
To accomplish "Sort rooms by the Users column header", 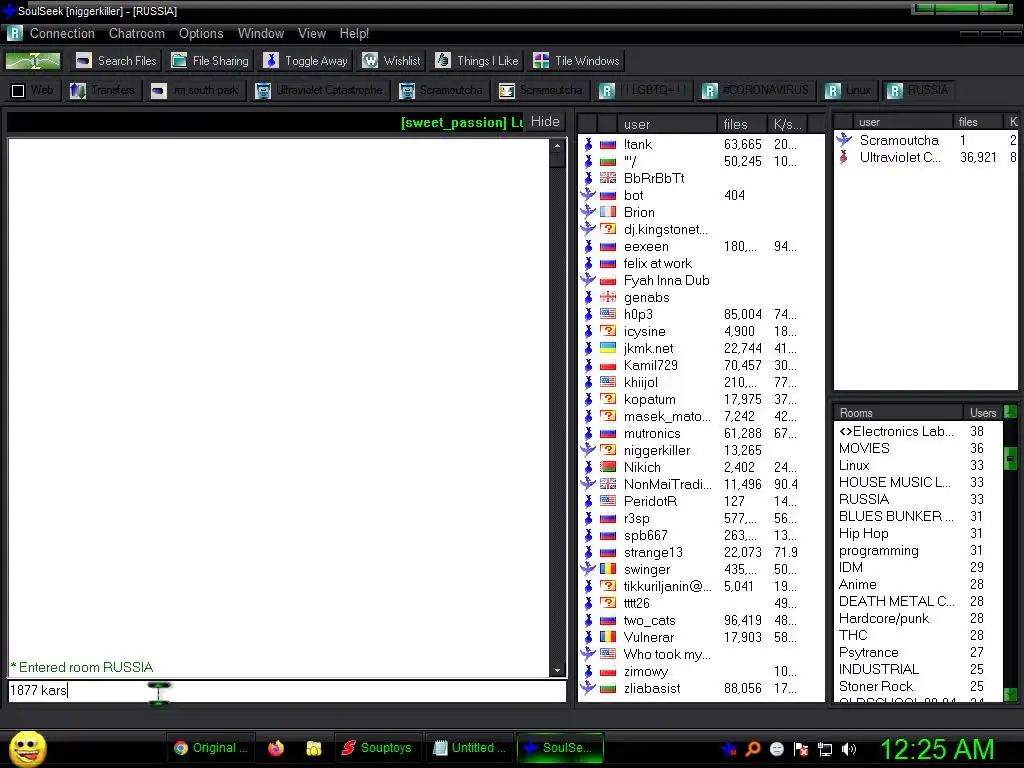I will (x=982, y=413).
